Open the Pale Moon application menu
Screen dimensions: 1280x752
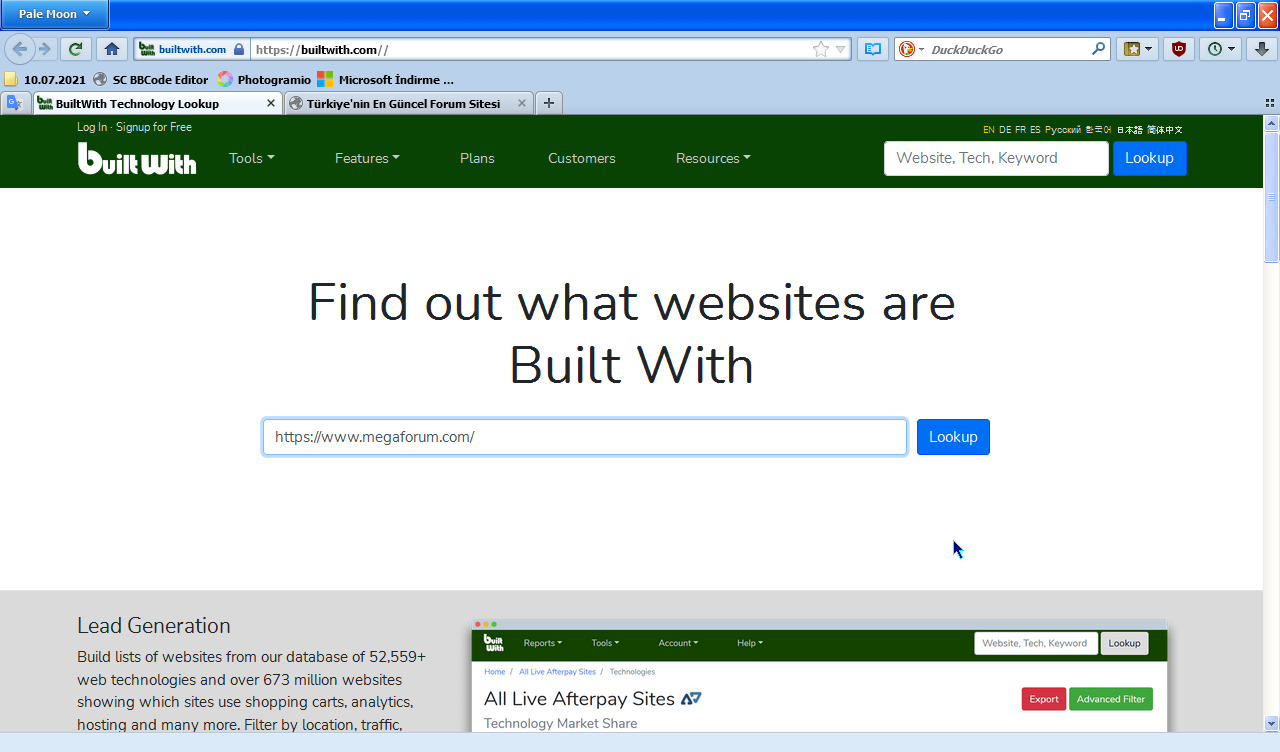[x=54, y=14]
